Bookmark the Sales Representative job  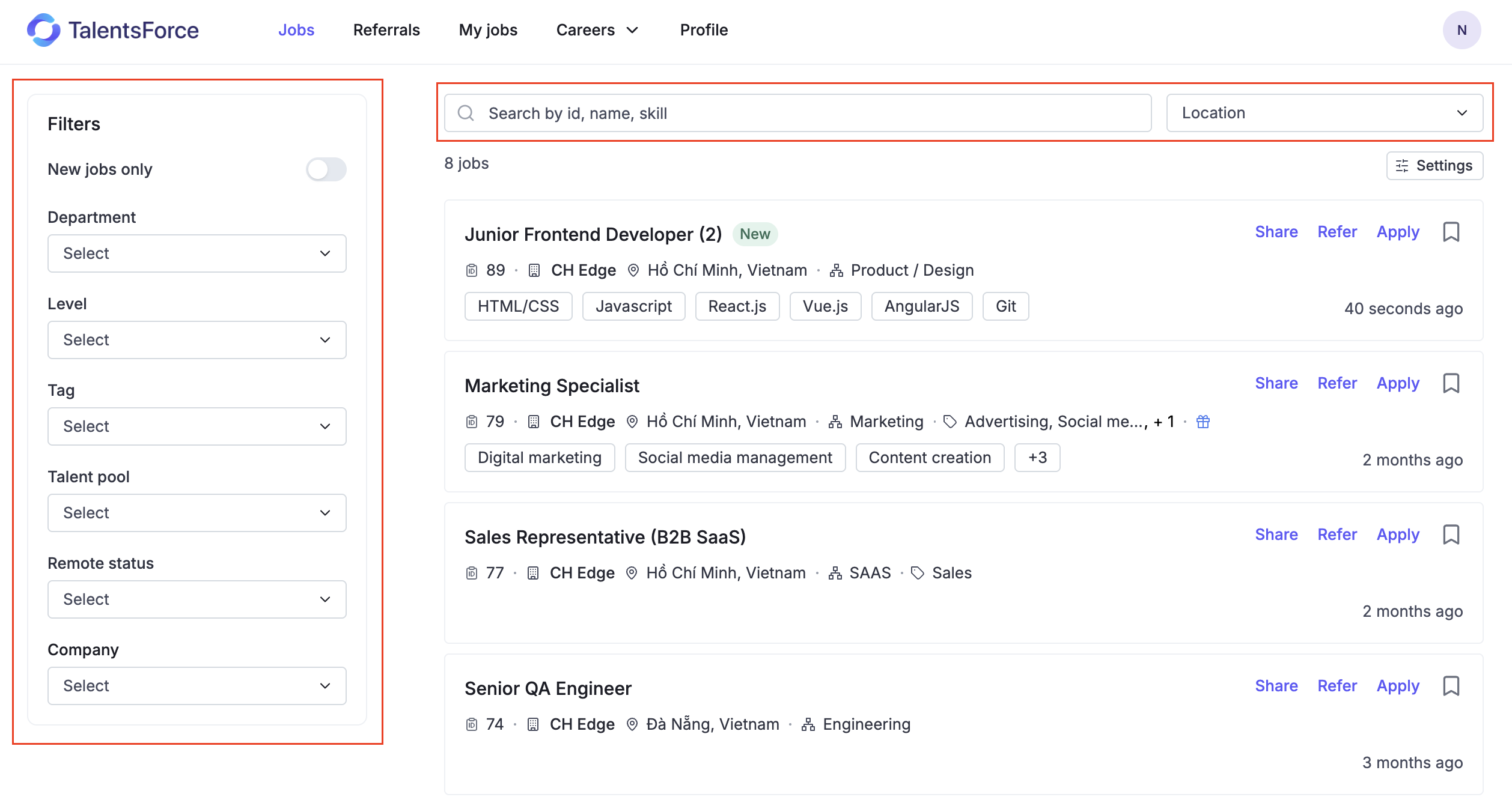(1451, 535)
